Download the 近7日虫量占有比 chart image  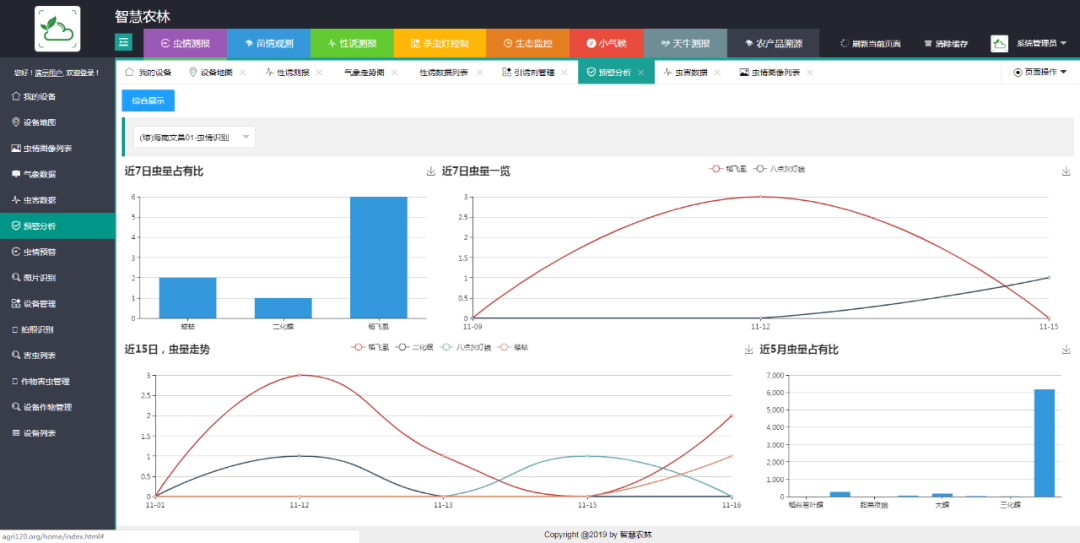coord(431,172)
